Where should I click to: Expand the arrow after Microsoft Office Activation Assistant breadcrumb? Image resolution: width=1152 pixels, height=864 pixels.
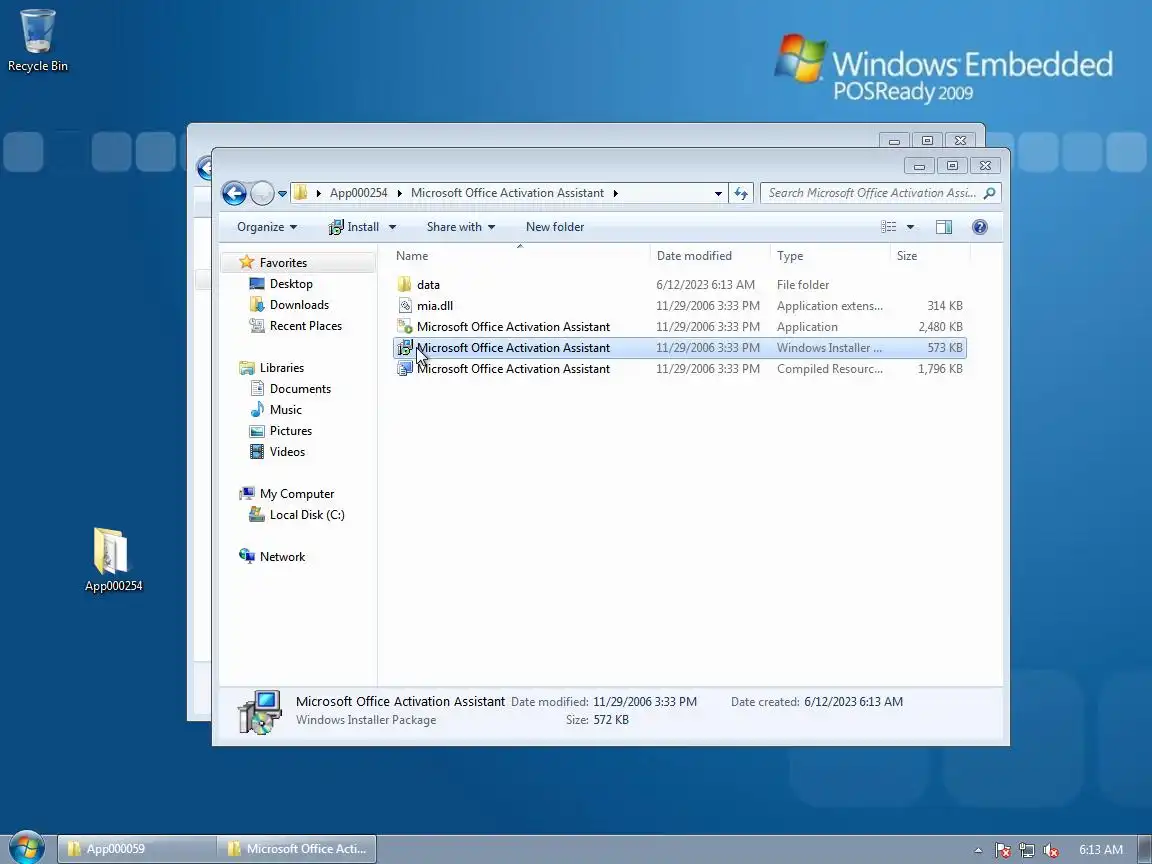pyautogui.click(x=616, y=193)
